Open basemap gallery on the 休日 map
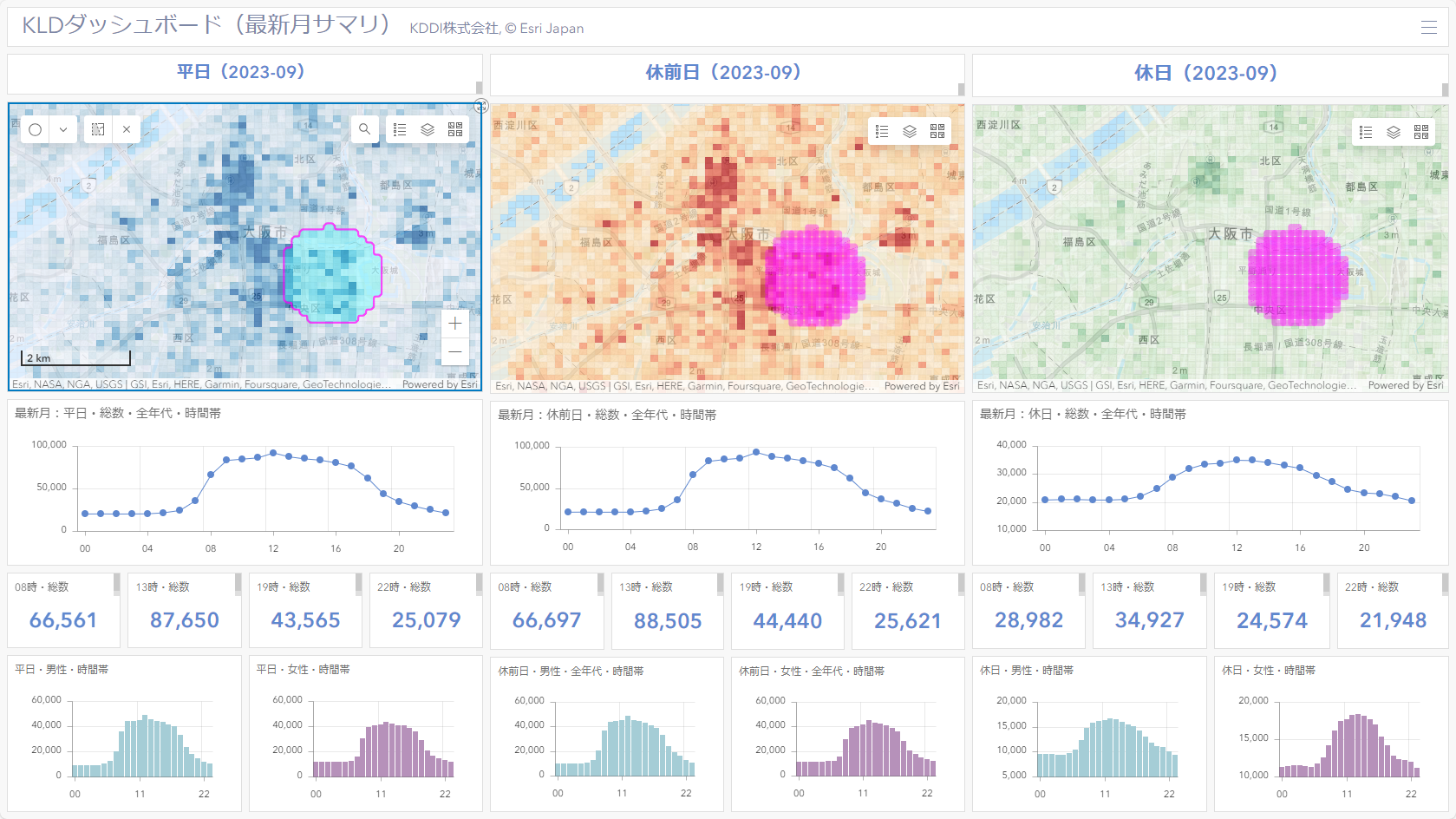 click(x=1421, y=132)
